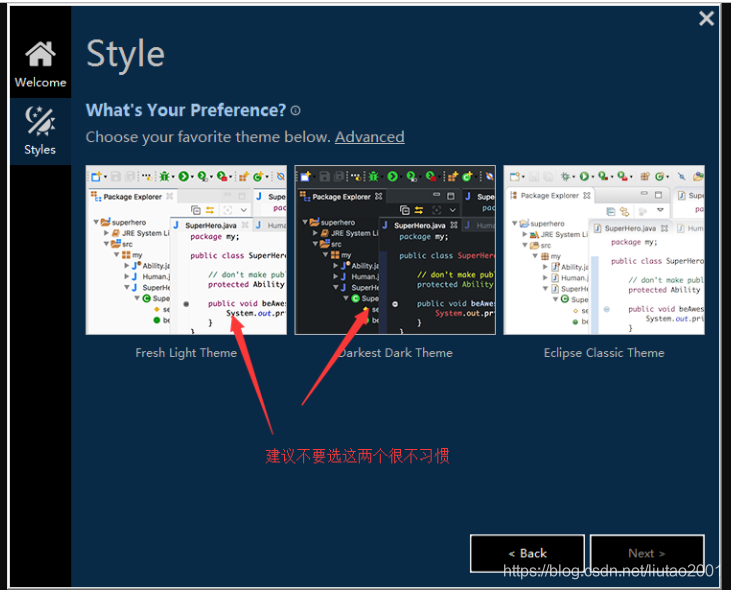The width and height of the screenshot is (731, 590).
Task: Choose the Fresh Light Theme preview
Action: click(x=186, y=250)
